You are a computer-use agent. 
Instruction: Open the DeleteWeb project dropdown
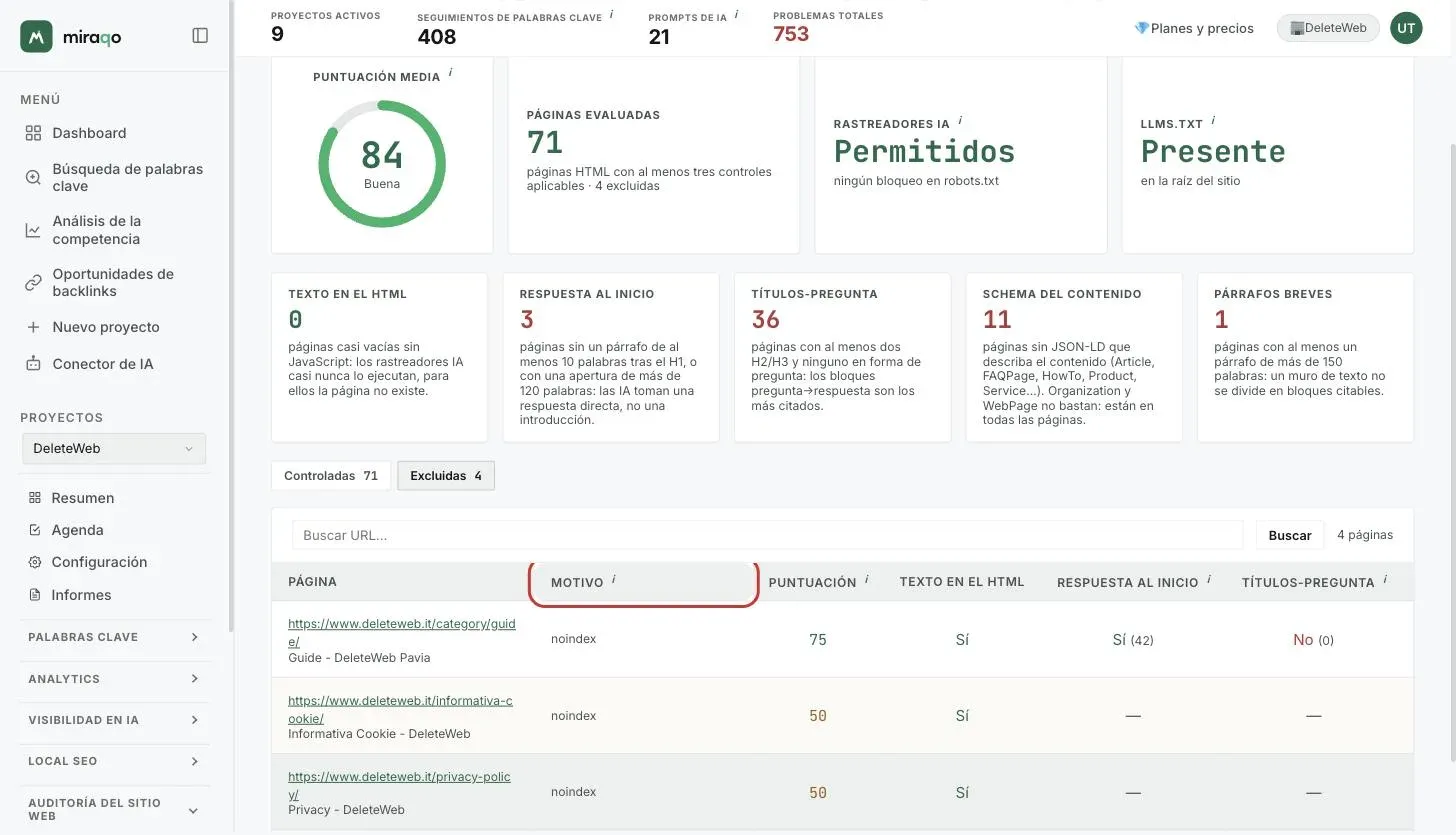coord(114,449)
